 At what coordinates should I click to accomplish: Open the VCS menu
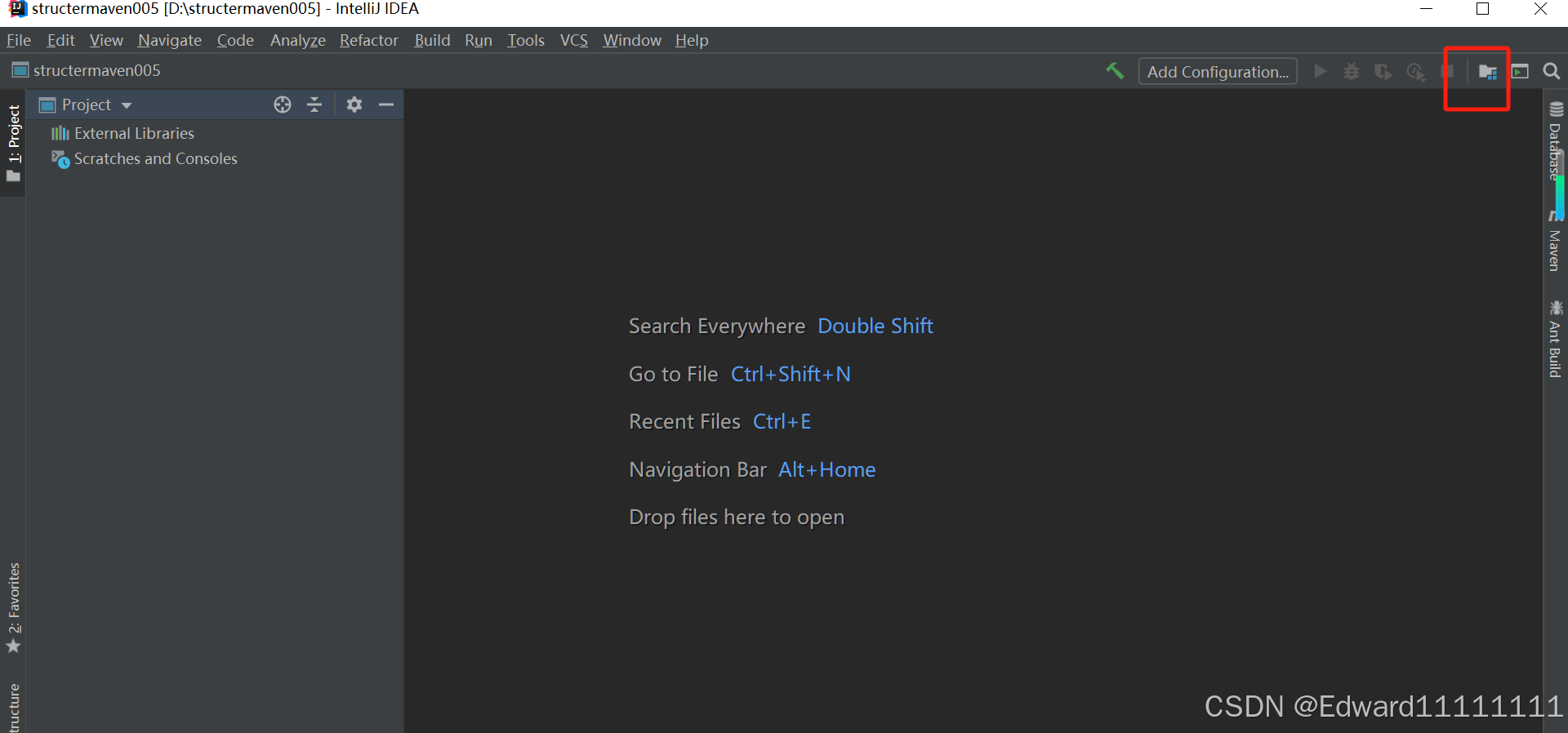574,40
